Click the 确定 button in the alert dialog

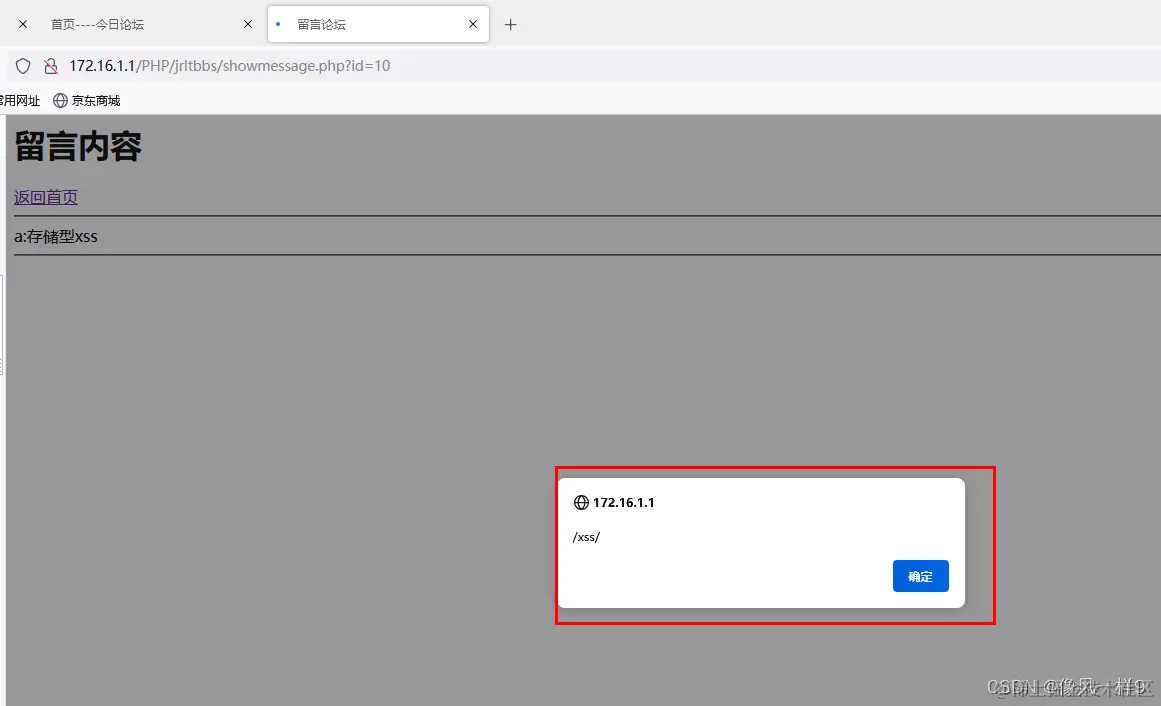click(920, 576)
